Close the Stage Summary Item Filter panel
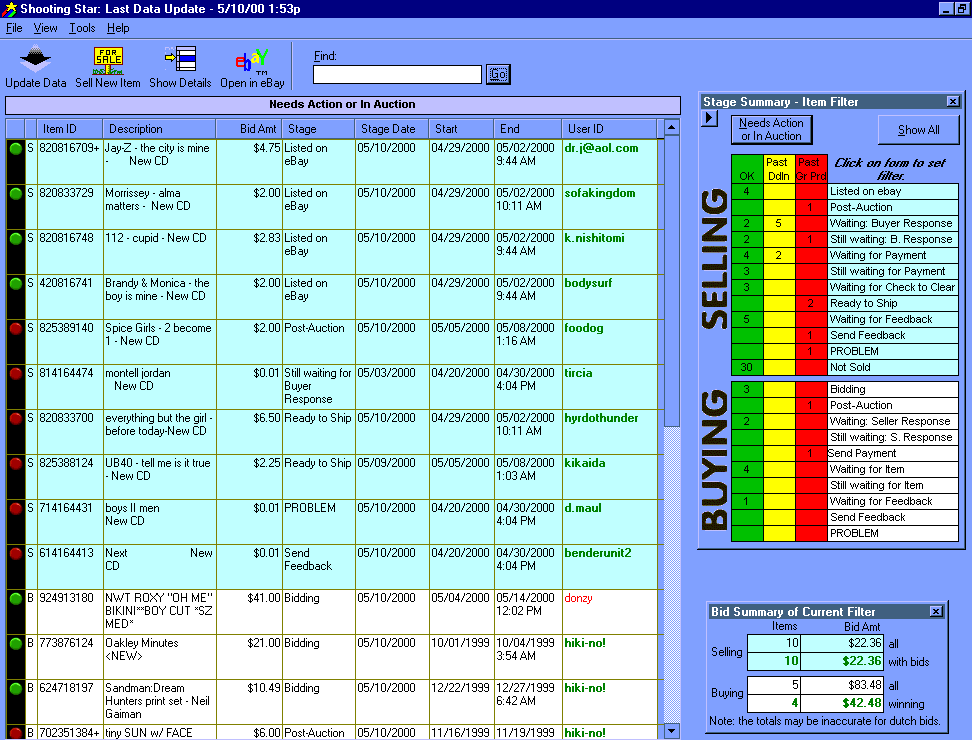This screenshot has width=972, height=740. (953, 102)
